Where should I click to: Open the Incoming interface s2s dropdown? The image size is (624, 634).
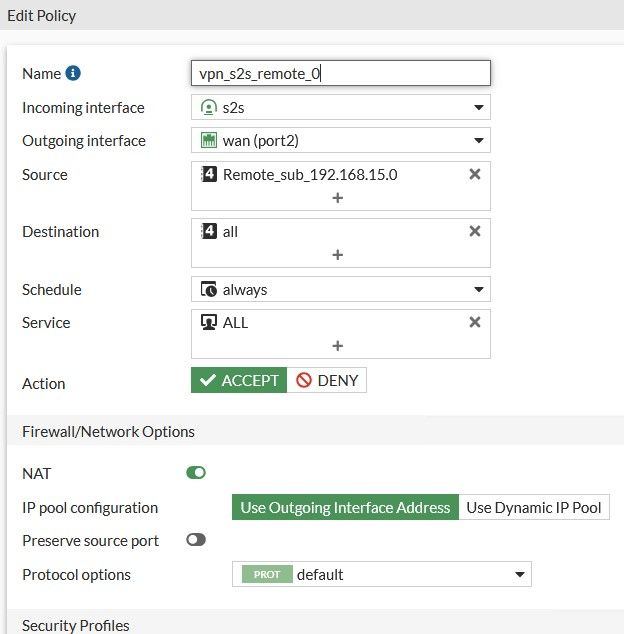click(x=340, y=107)
